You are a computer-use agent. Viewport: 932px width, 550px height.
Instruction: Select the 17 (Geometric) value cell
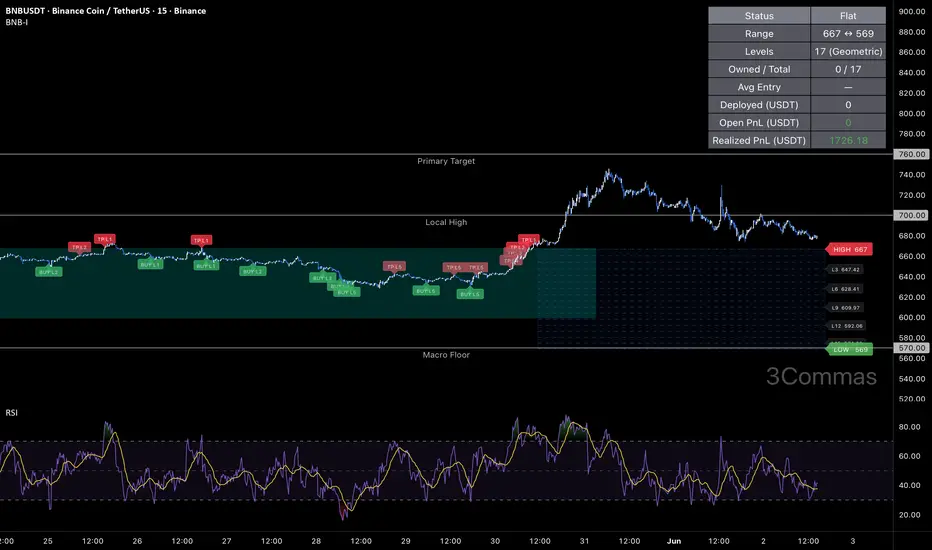tap(848, 51)
